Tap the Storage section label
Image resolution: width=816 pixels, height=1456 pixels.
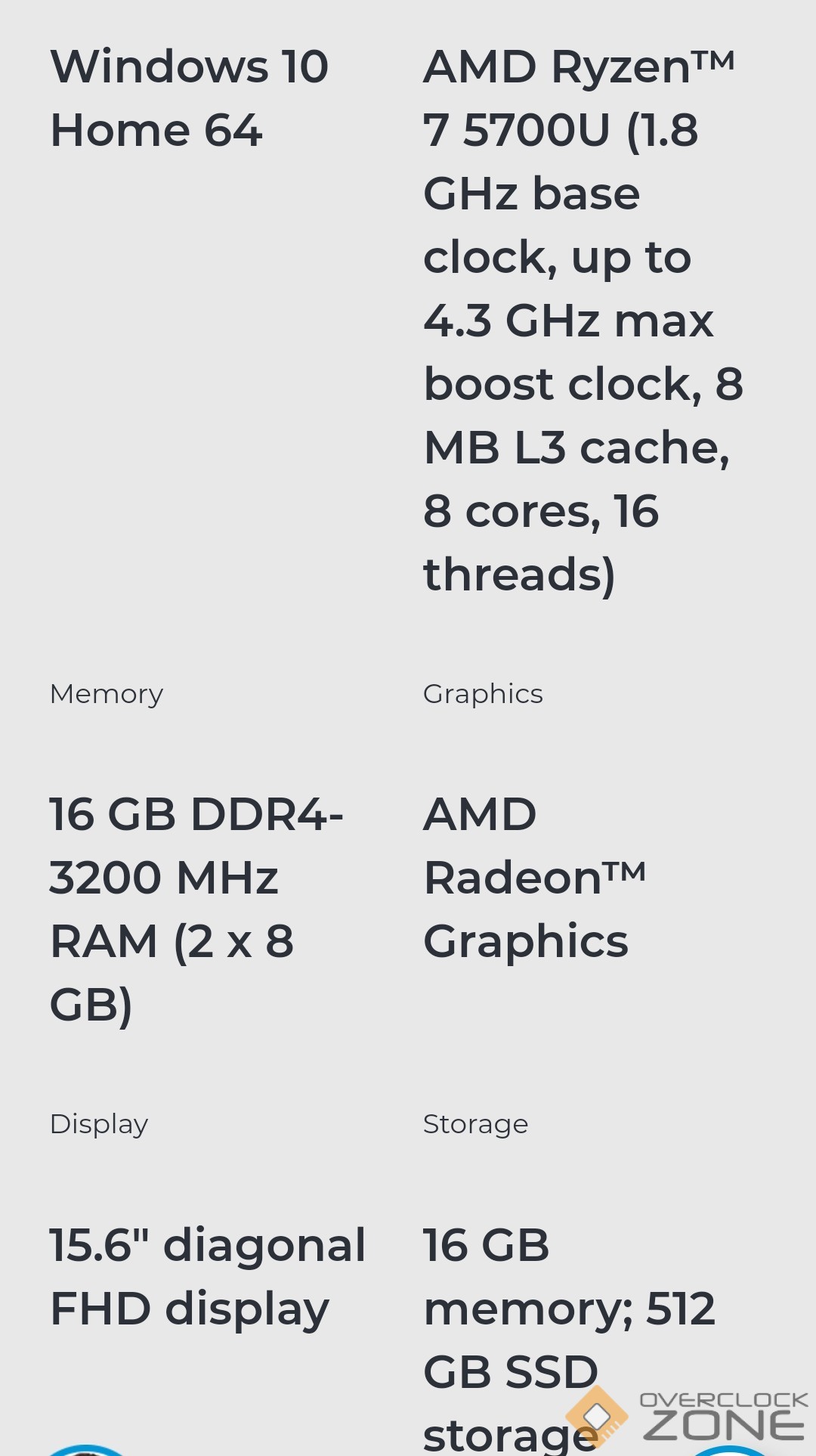(475, 1124)
